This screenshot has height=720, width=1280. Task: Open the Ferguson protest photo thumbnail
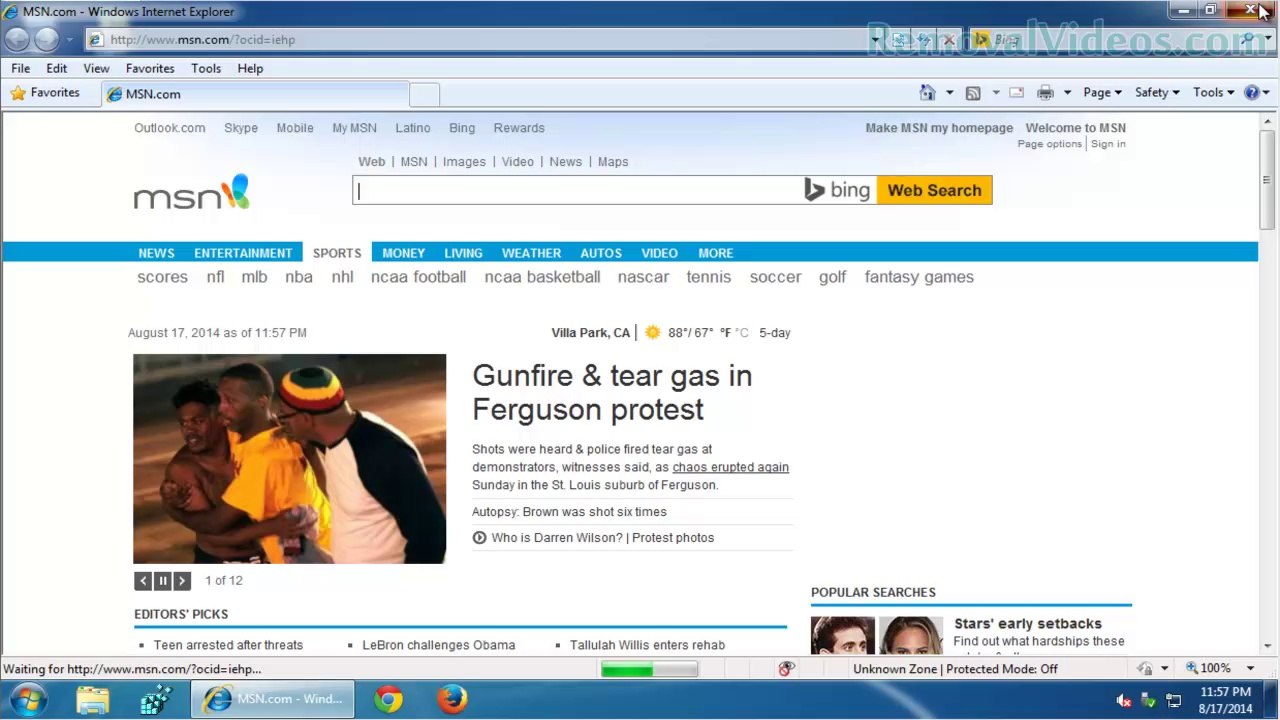click(x=289, y=459)
